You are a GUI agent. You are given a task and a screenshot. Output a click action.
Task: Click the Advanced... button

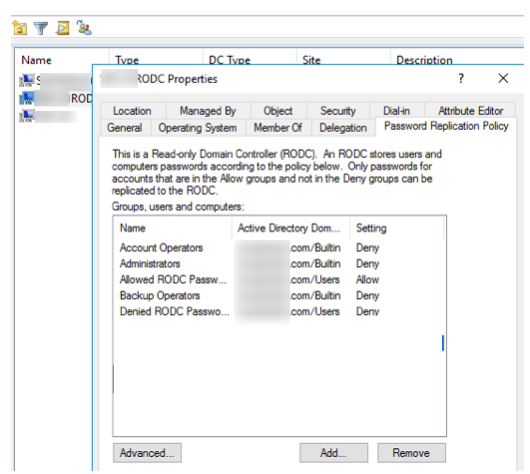(147, 453)
